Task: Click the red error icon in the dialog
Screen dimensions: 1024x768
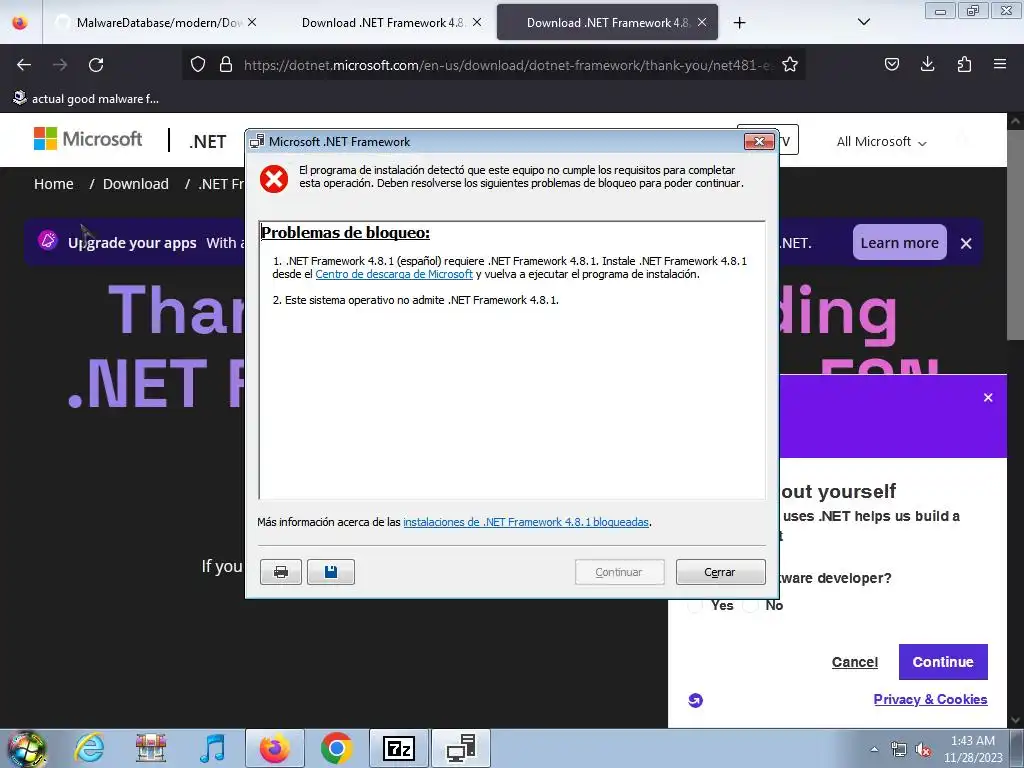Action: [x=274, y=178]
